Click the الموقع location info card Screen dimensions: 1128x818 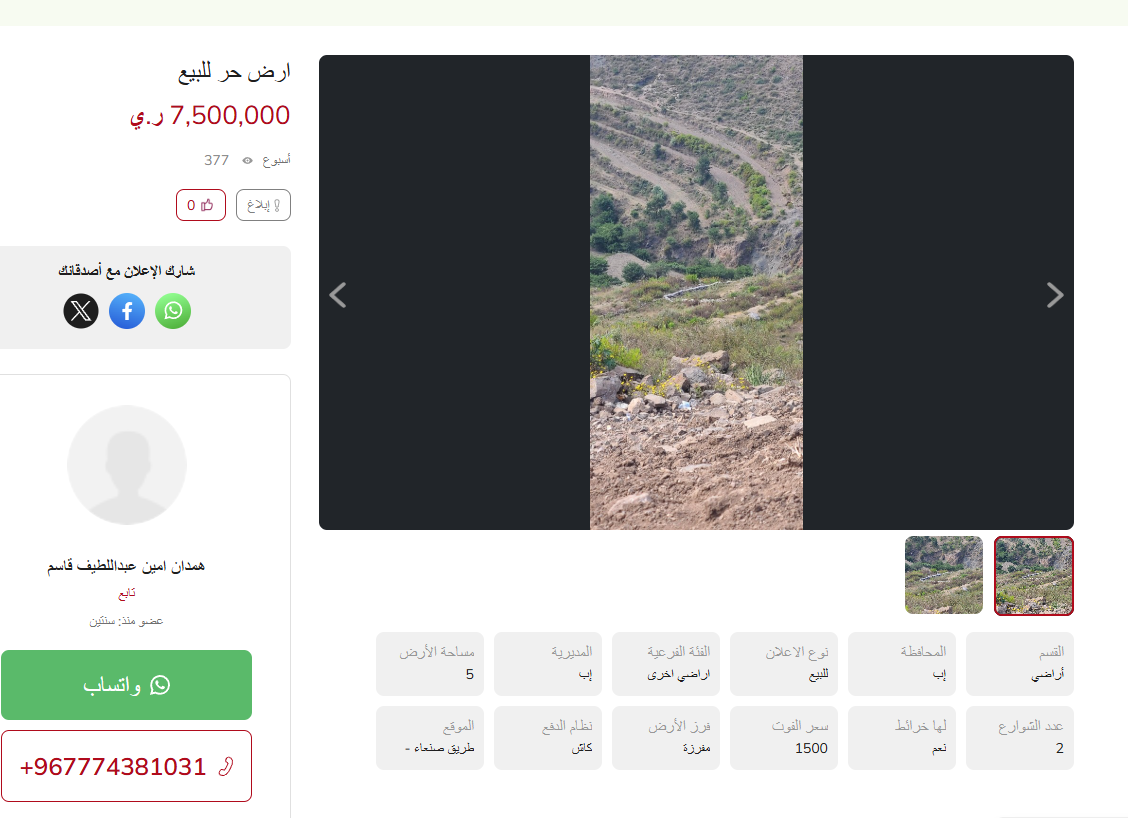[x=430, y=738]
